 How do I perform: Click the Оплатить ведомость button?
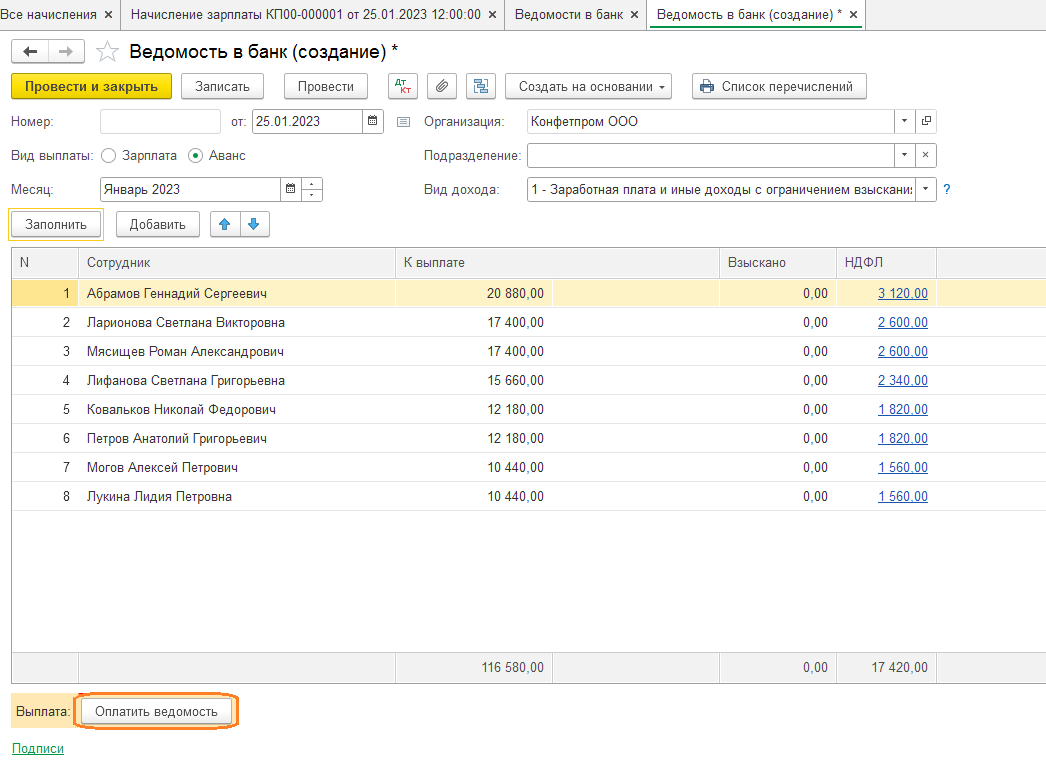click(156, 711)
